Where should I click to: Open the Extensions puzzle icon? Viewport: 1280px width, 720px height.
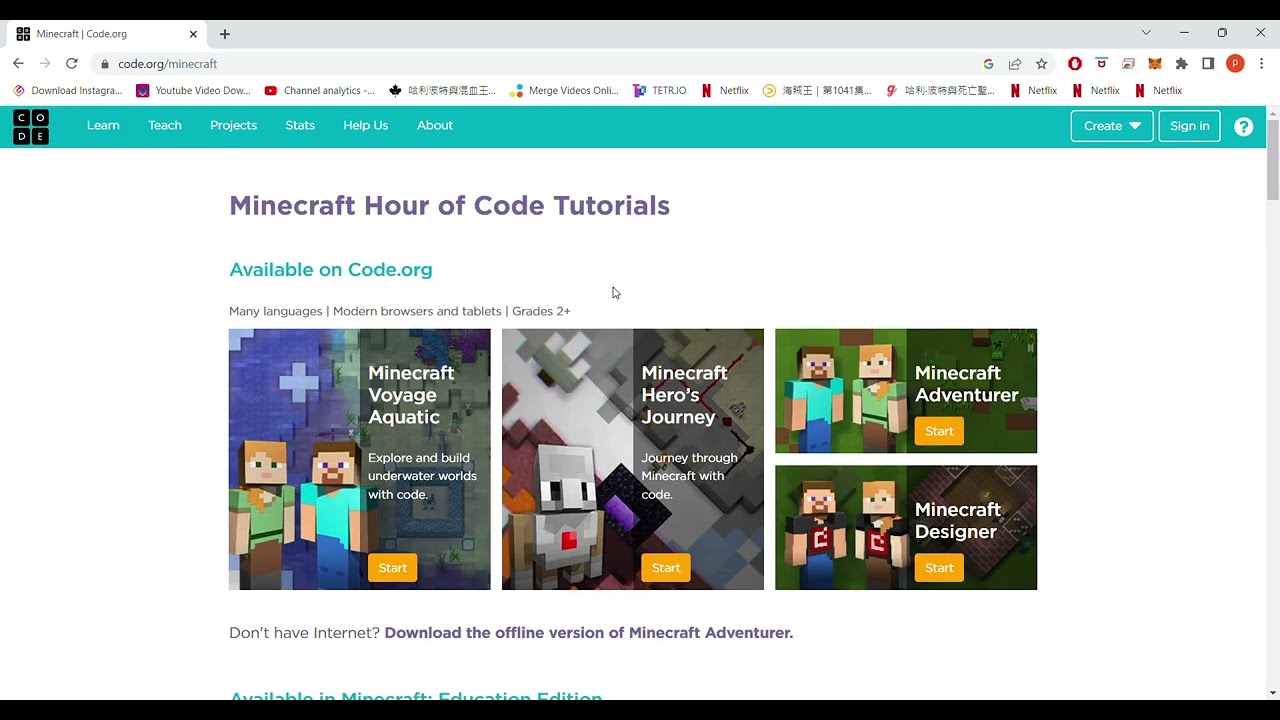(x=1182, y=64)
